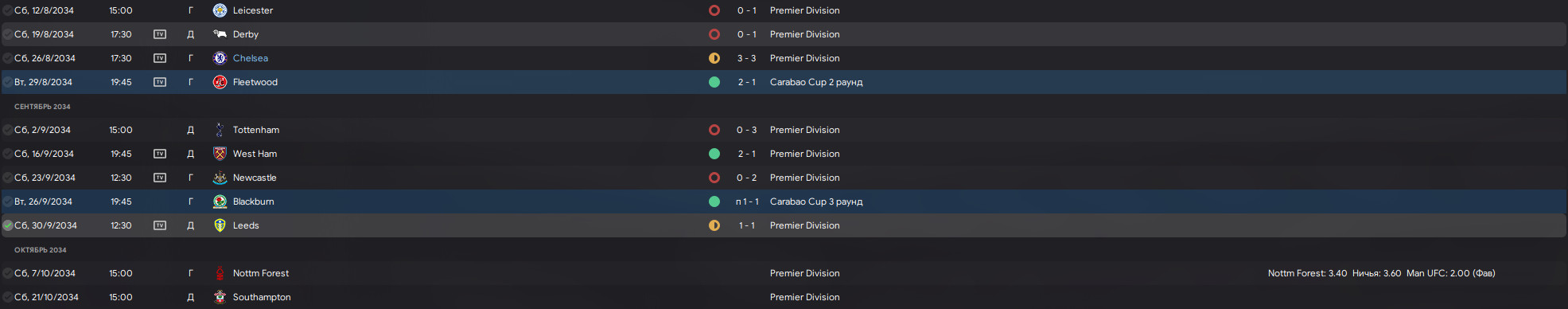Click TV icon on the Newcastle fixture
Viewport: 1568px width, 309px height.
pyautogui.click(x=160, y=178)
